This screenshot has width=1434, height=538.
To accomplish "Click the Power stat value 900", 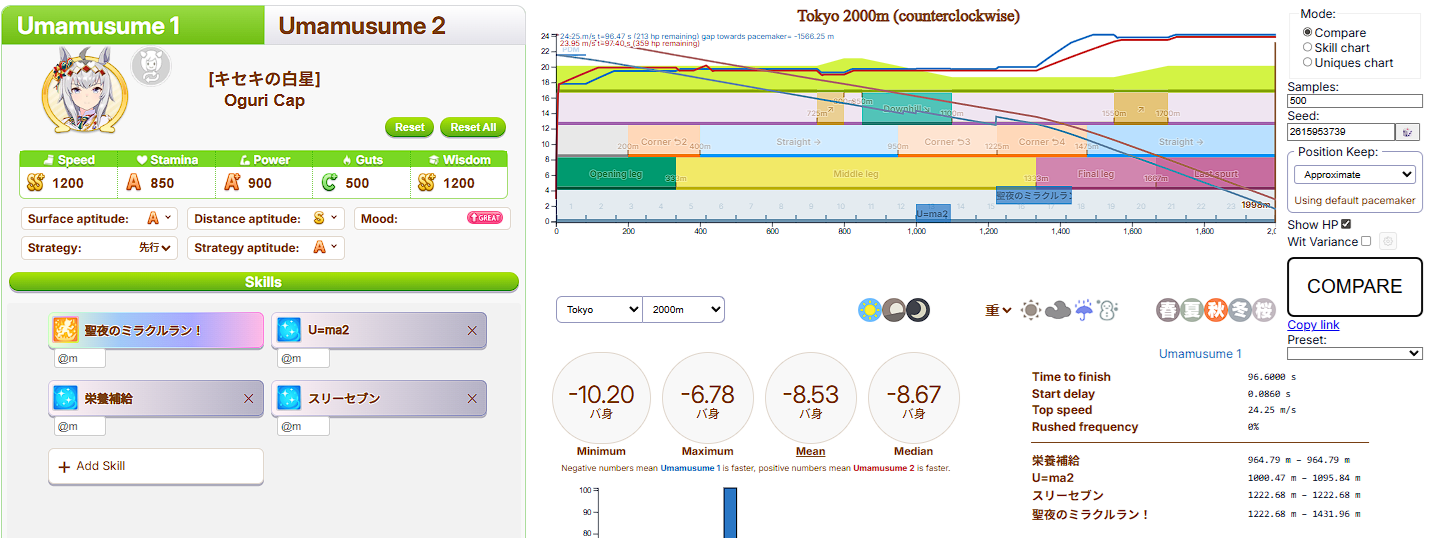I will point(260,183).
